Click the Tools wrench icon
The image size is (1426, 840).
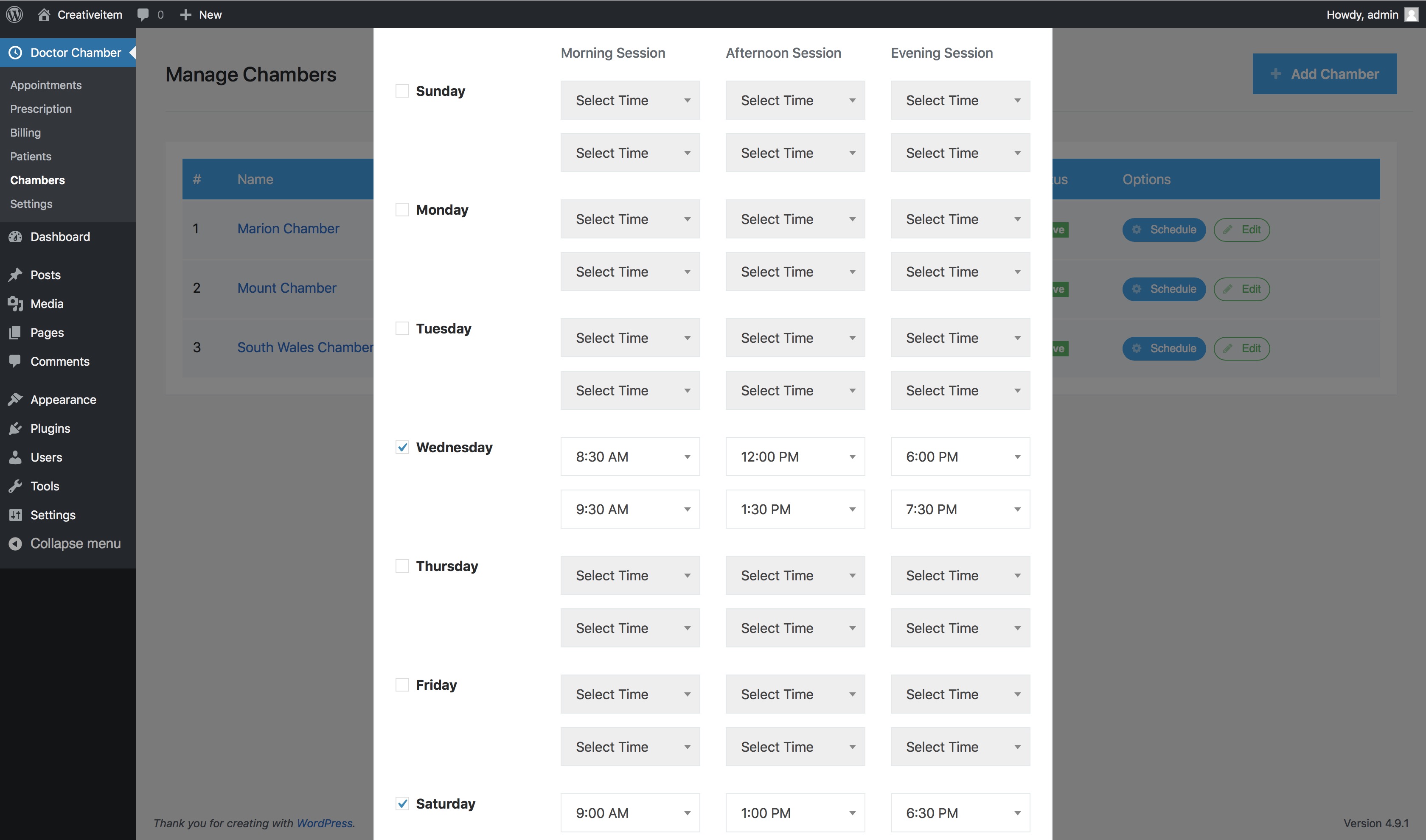[16, 486]
